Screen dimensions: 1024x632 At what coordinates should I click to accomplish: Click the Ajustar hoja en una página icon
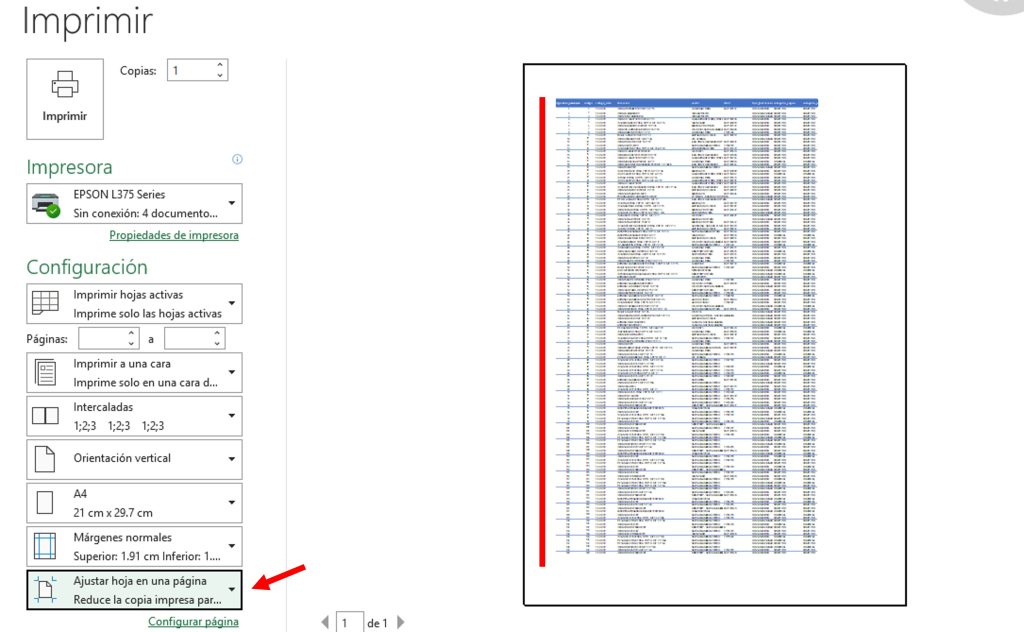pyautogui.click(x=46, y=590)
